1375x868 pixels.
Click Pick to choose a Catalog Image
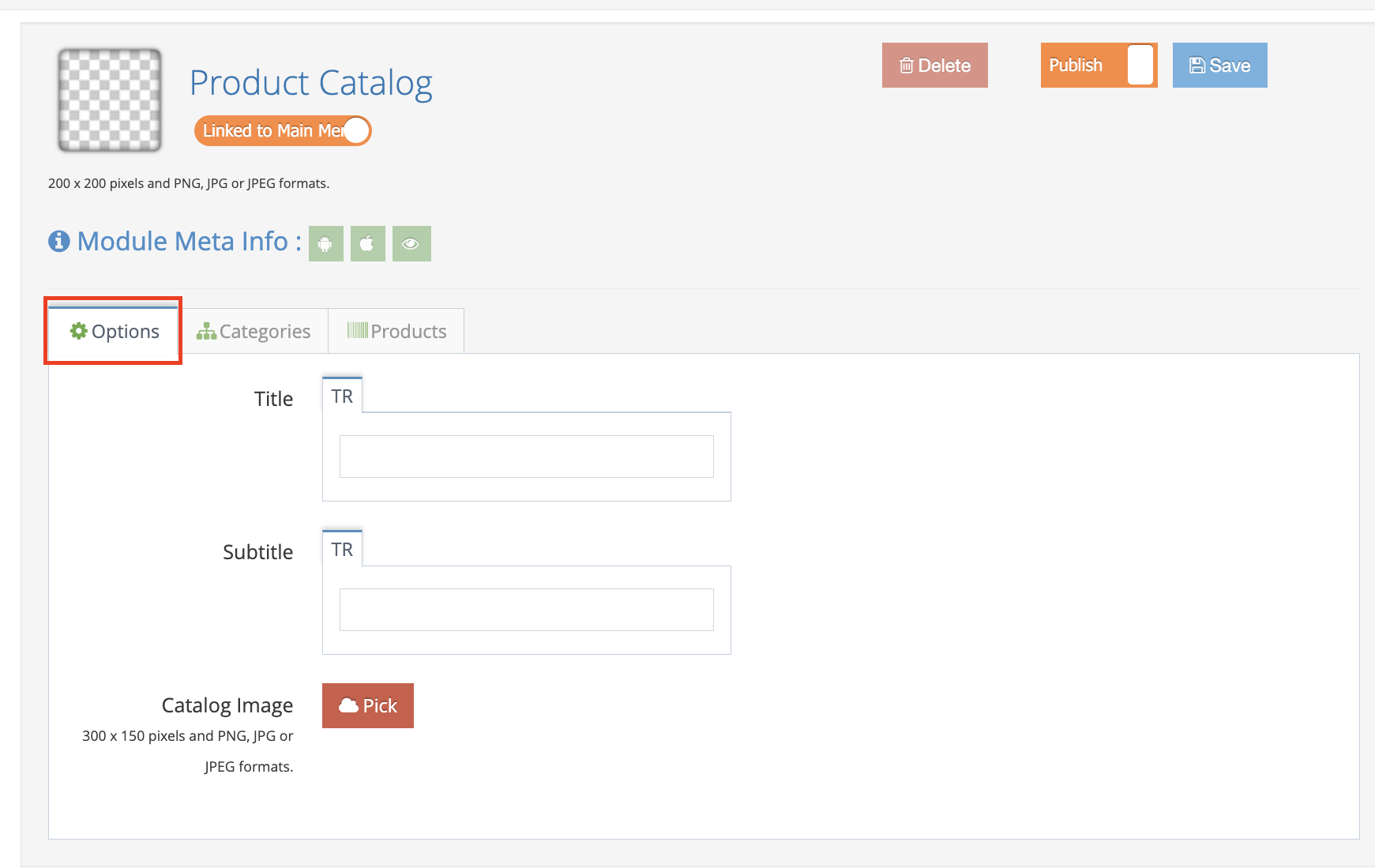(x=367, y=705)
